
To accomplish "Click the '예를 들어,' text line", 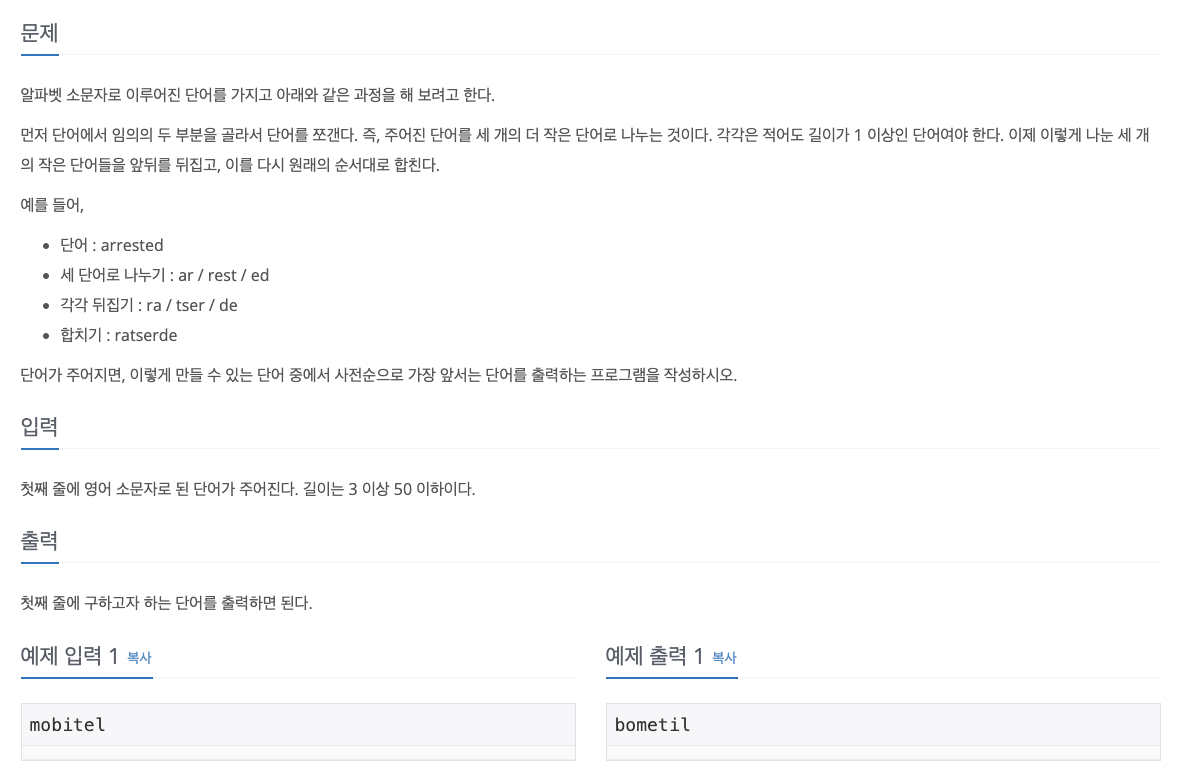I will coord(52,205).
